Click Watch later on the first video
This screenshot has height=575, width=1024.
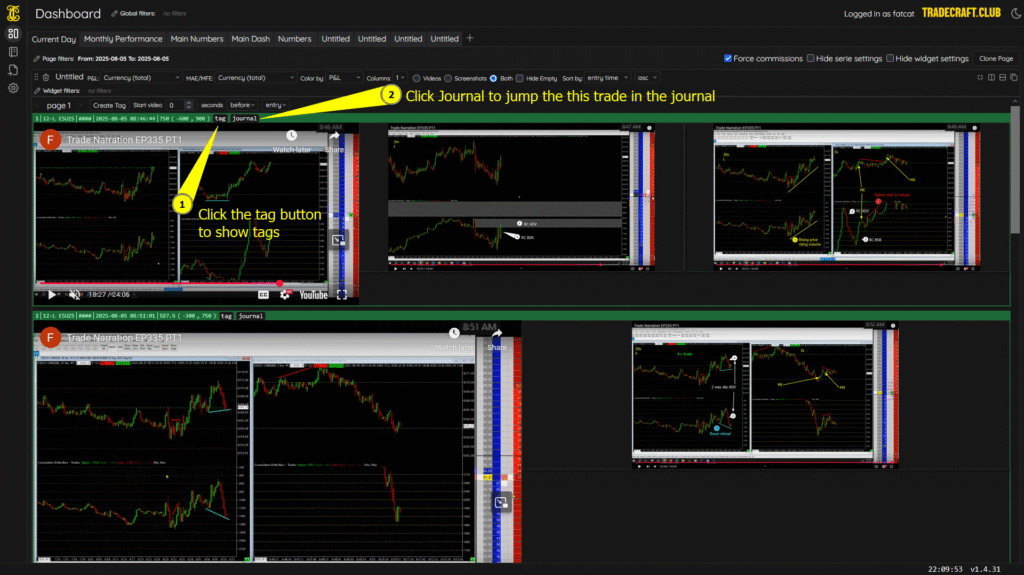pos(291,141)
